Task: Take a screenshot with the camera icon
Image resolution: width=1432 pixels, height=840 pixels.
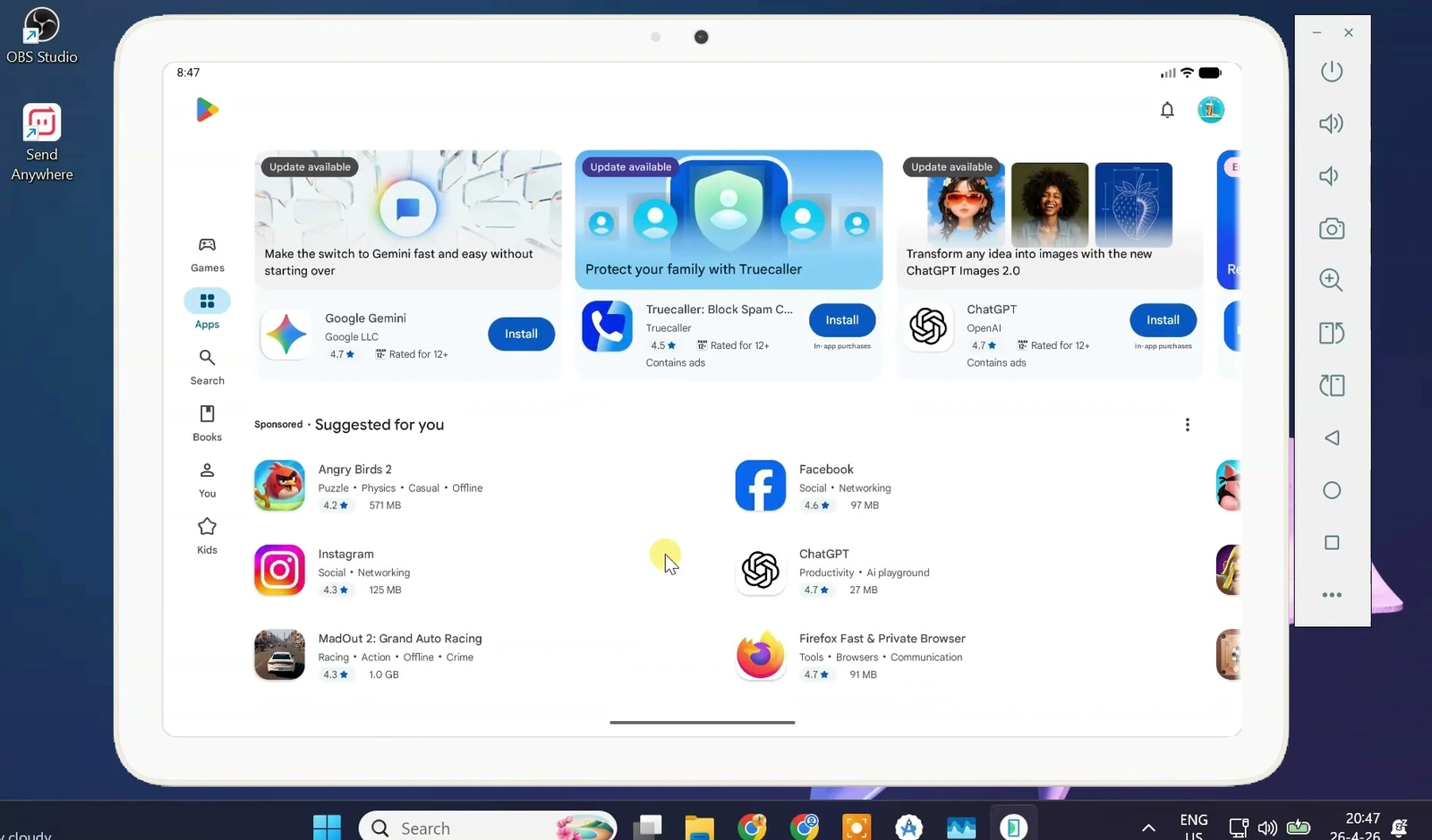Action: [x=1332, y=228]
